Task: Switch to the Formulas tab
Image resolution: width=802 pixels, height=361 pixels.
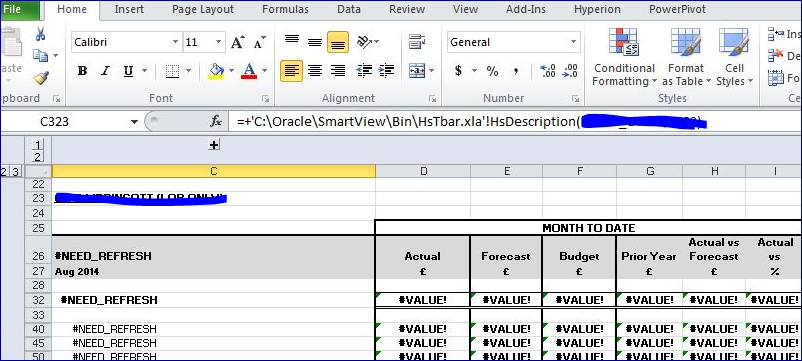Action: click(285, 9)
